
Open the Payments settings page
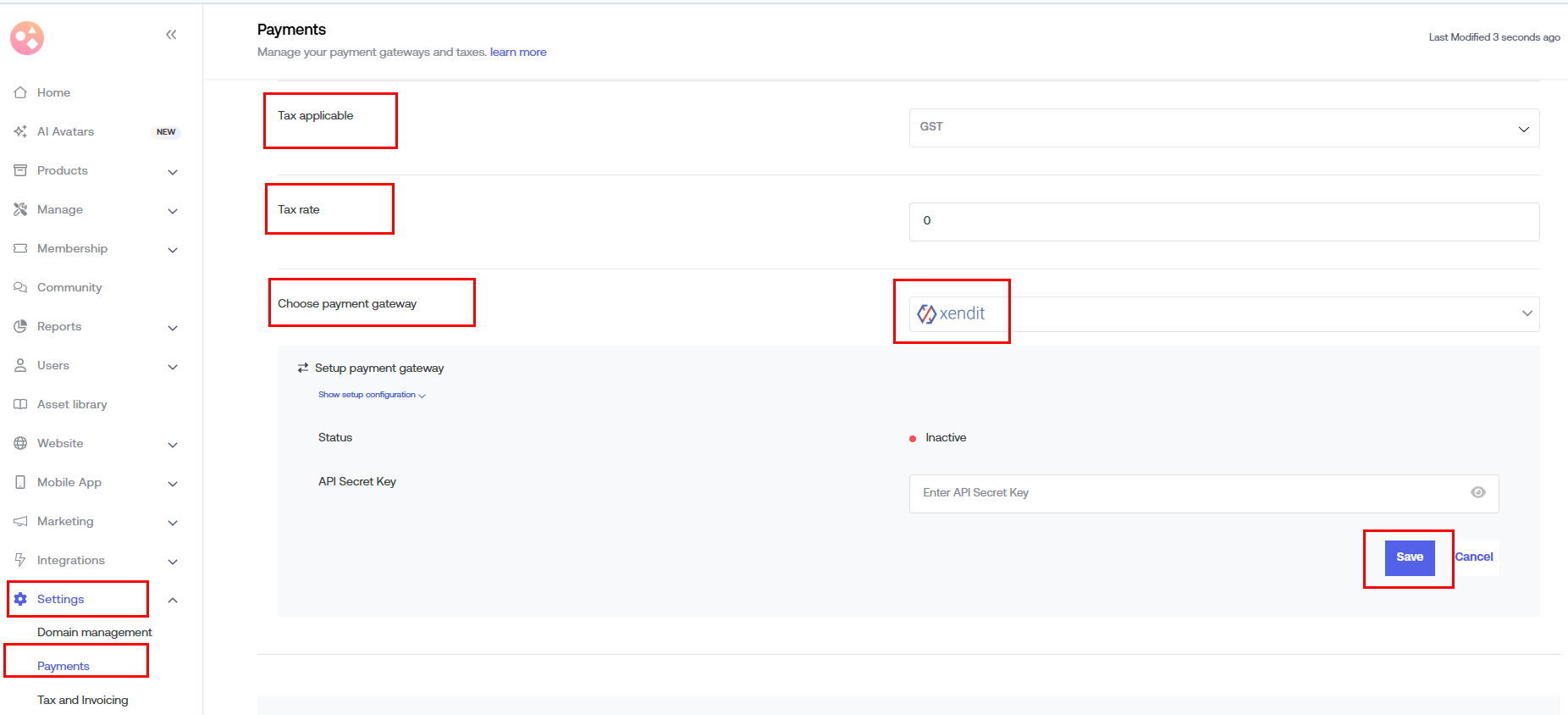63,666
